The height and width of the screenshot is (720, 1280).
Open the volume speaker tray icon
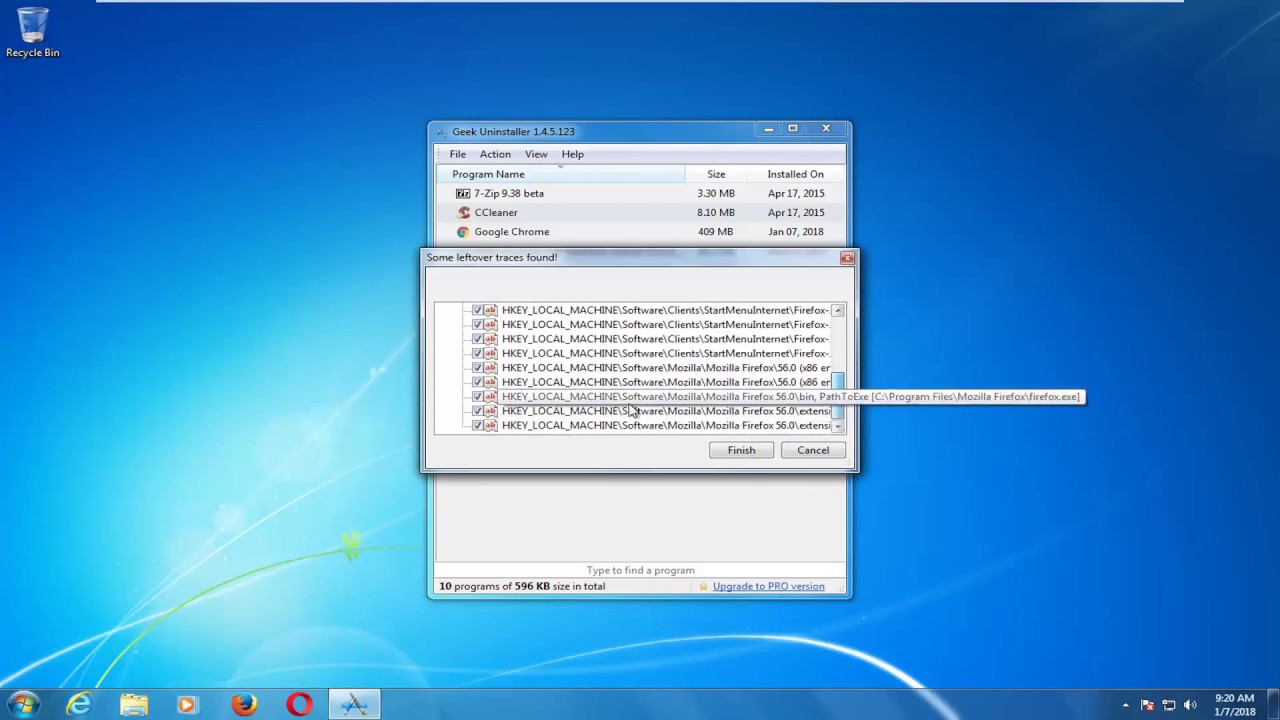pyautogui.click(x=1190, y=705)
